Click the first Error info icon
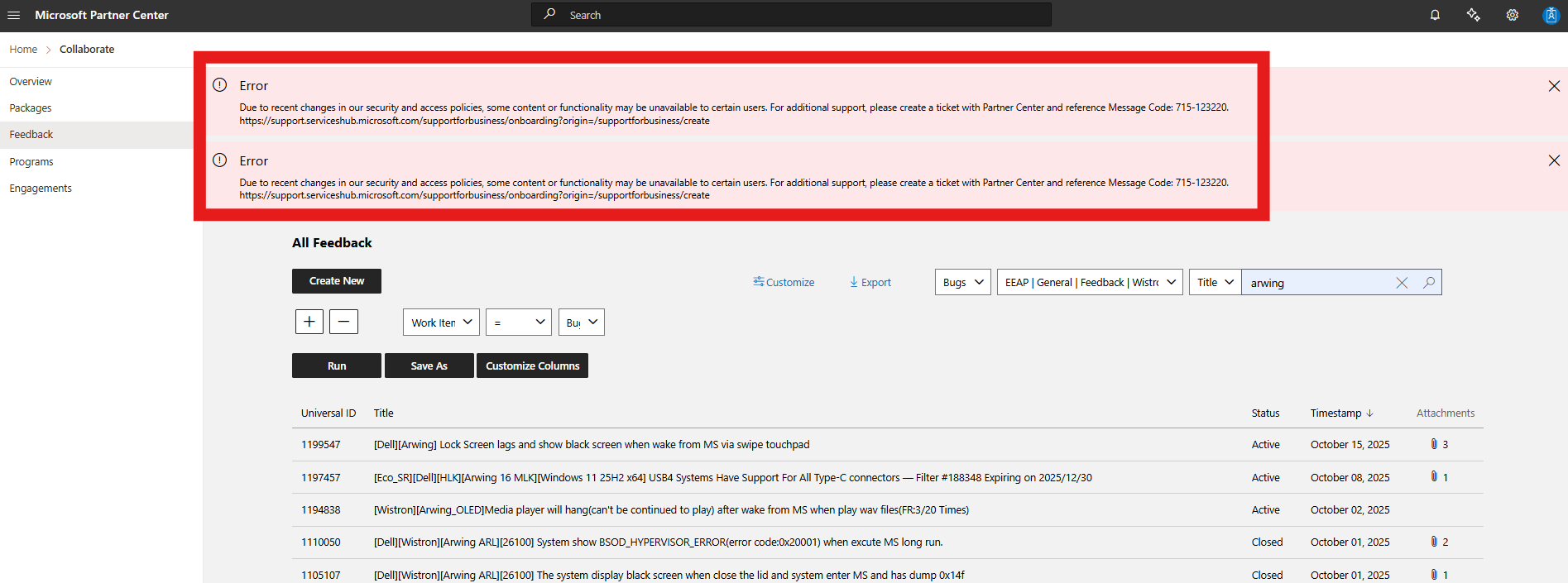Screen dimensions: 1568x583 (x=219, y=85)
